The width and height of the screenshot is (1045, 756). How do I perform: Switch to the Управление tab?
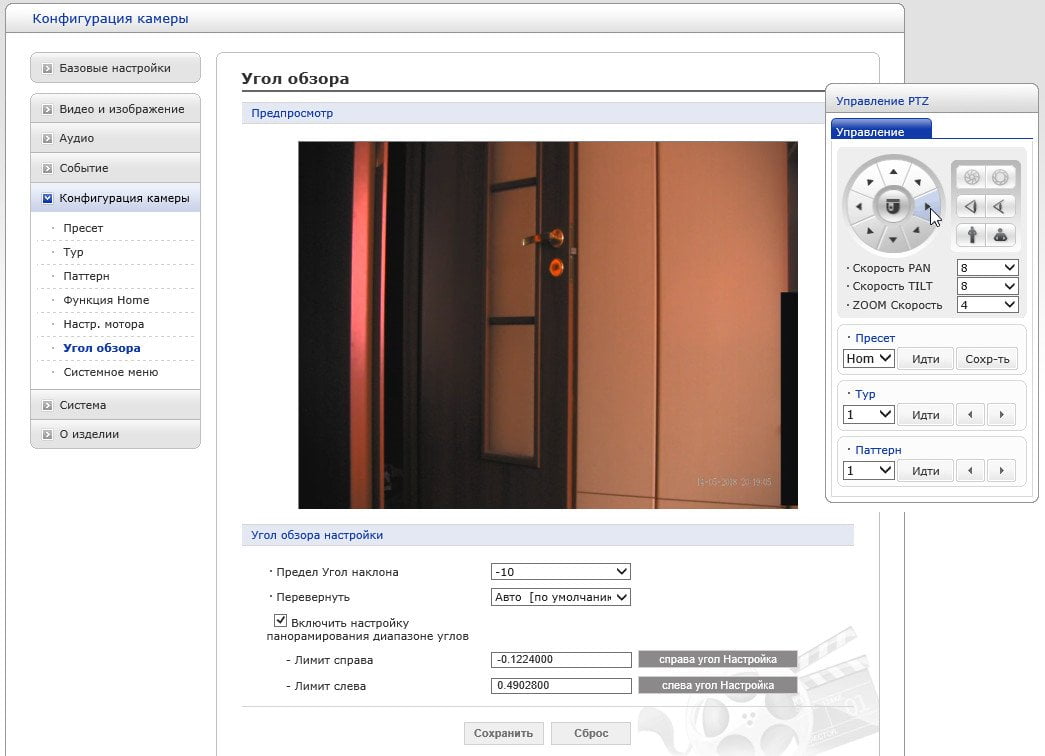point(881,130)
